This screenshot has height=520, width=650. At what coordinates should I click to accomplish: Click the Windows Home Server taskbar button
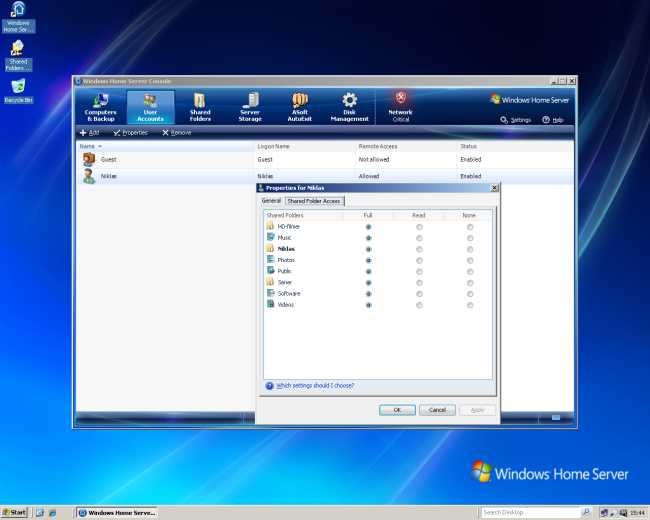117,513
